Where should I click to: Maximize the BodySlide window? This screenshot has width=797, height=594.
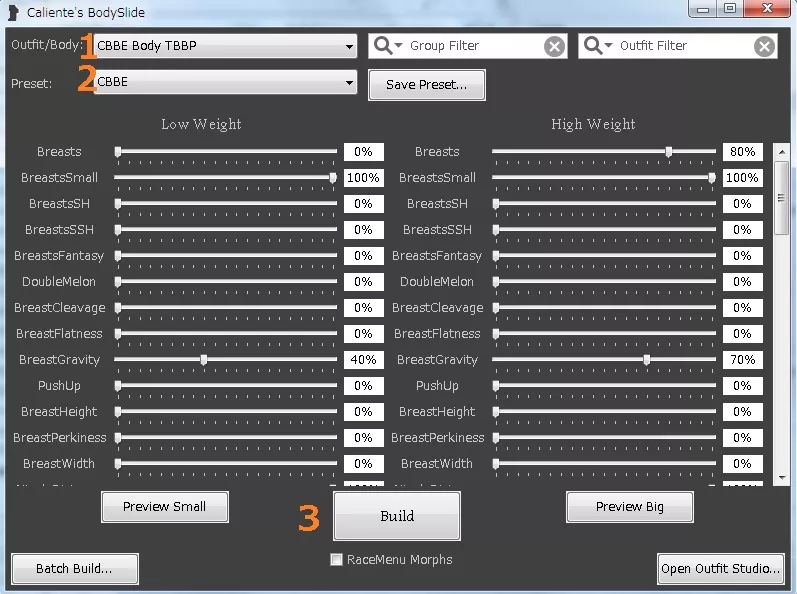(x=730, y=9)
